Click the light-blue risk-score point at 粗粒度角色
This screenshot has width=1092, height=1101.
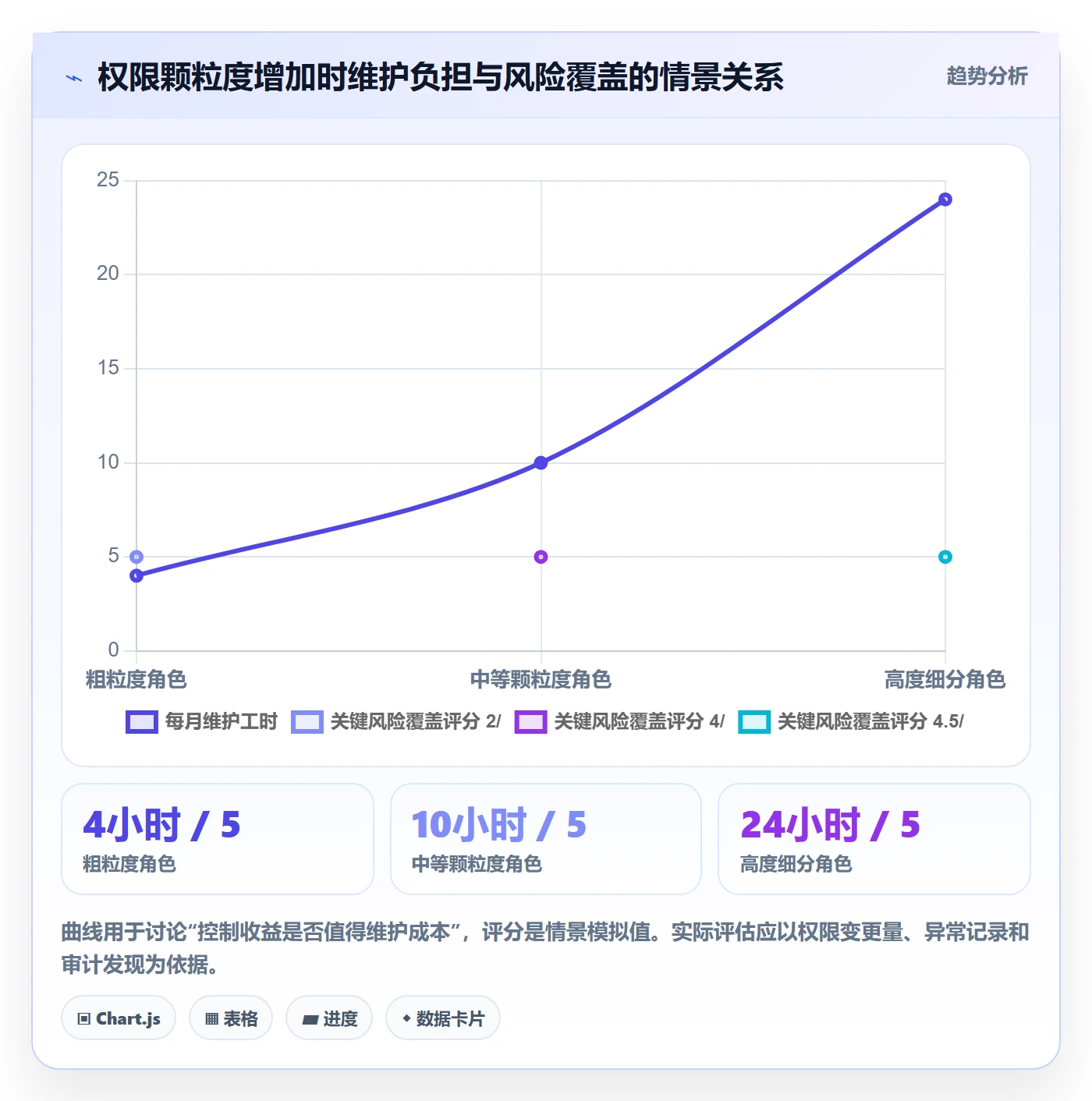coord(136,557)
